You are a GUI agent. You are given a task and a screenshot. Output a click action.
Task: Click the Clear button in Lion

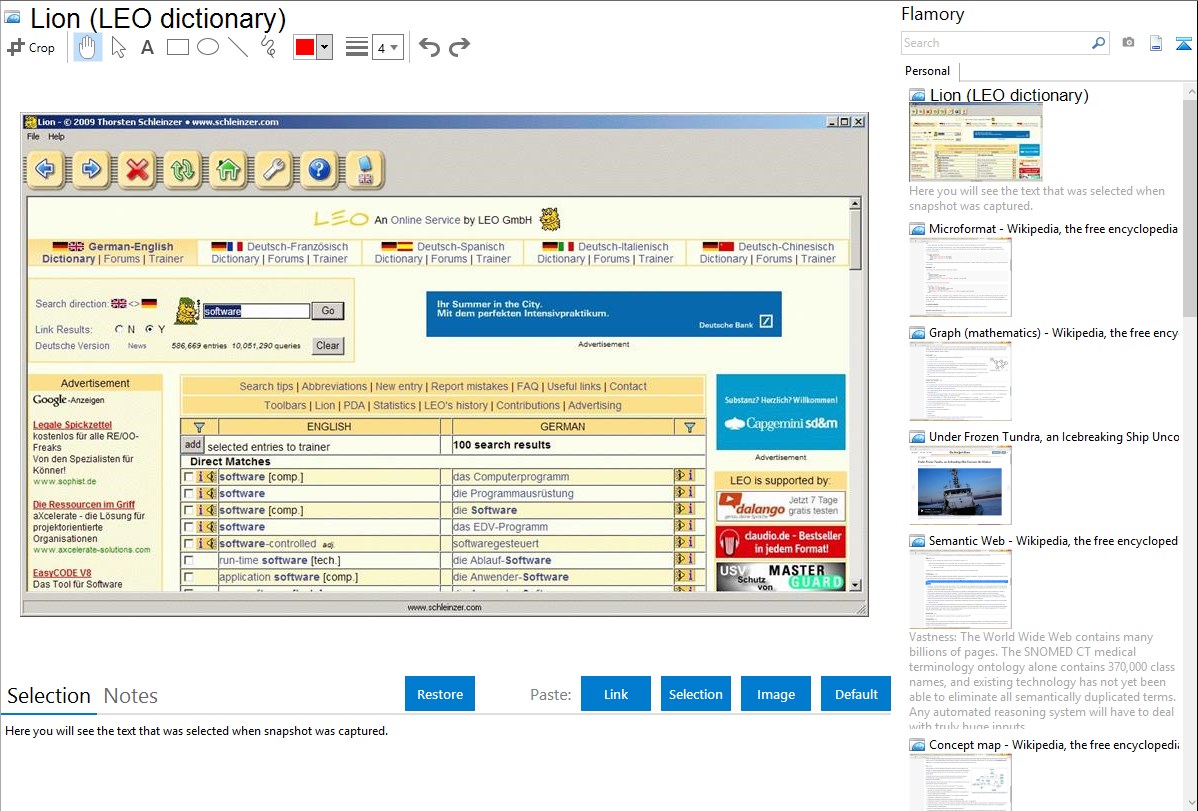(x=328, y=345)
